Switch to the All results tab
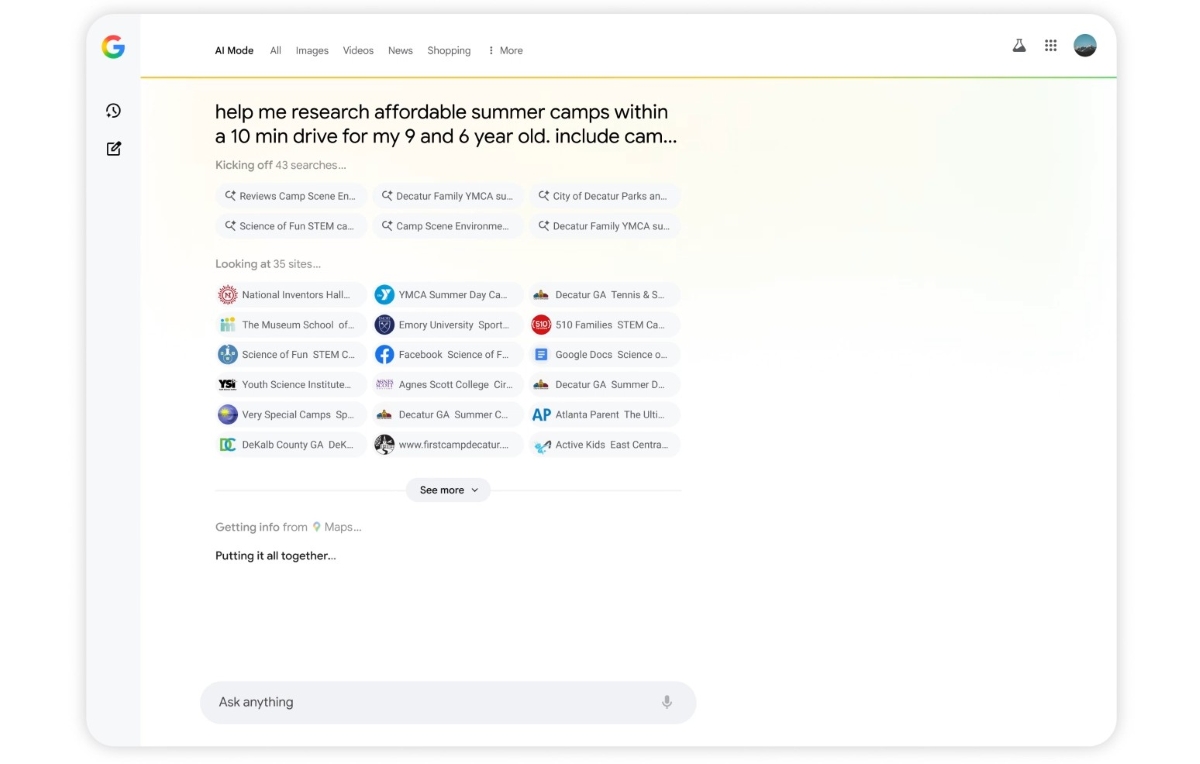The image size is (1200, 764). click(x=275, y=51)
